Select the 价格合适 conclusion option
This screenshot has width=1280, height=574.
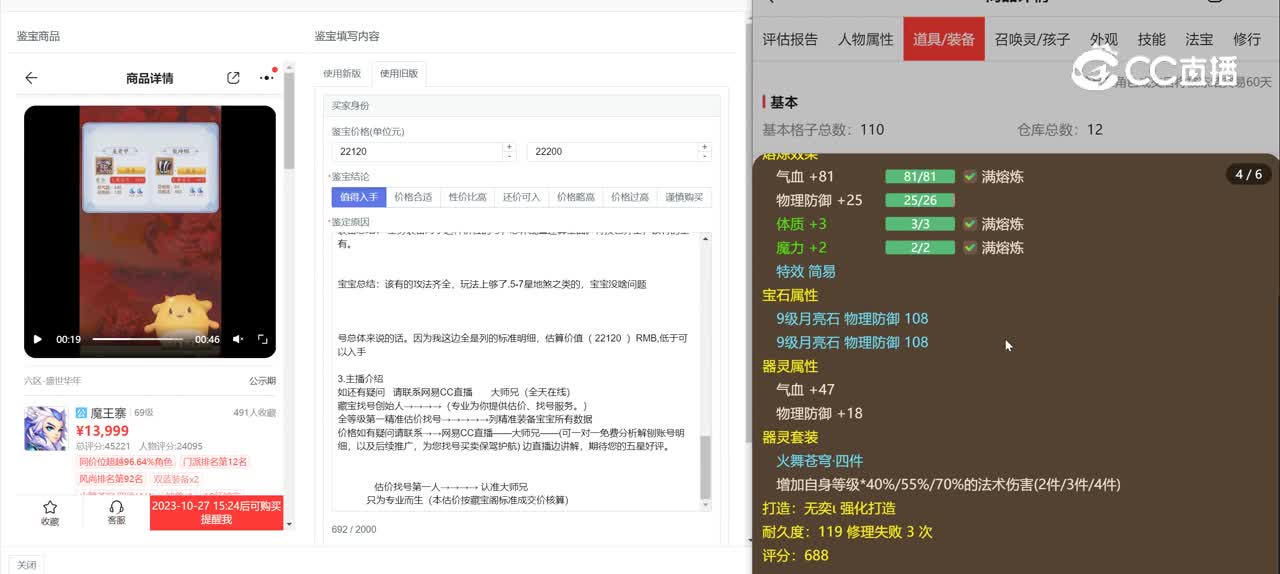click(413, 197)
